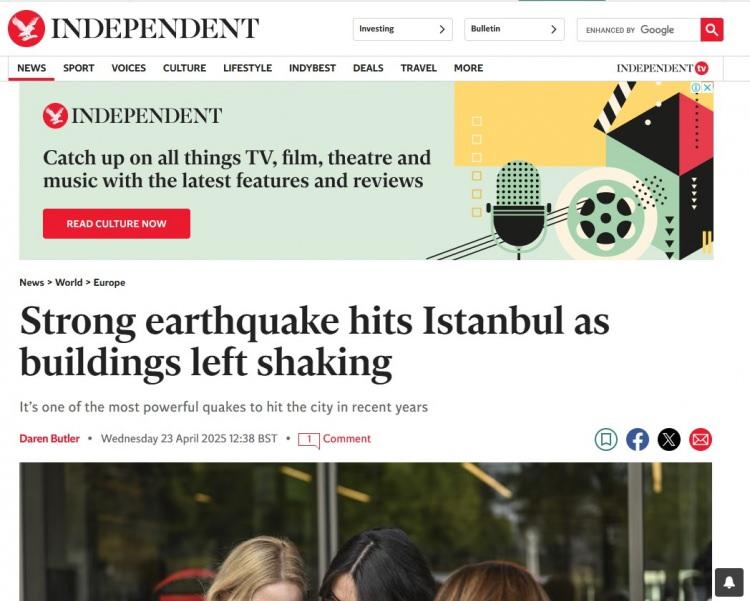This screenshot has width=750, height=601.
Task: Expand the More menu
Action: click(x=468, y=68)
